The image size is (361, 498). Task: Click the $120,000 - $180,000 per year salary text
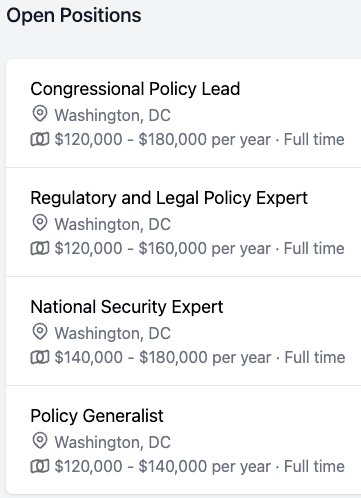pyautogui.click(x=163, y=140)
